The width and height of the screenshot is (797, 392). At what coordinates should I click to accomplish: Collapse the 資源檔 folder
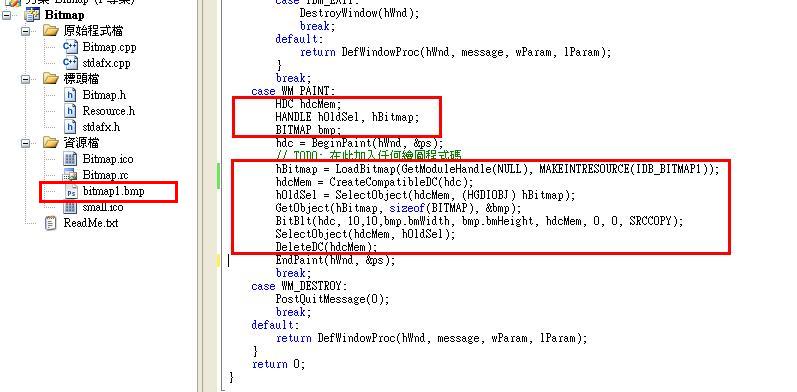25,143
